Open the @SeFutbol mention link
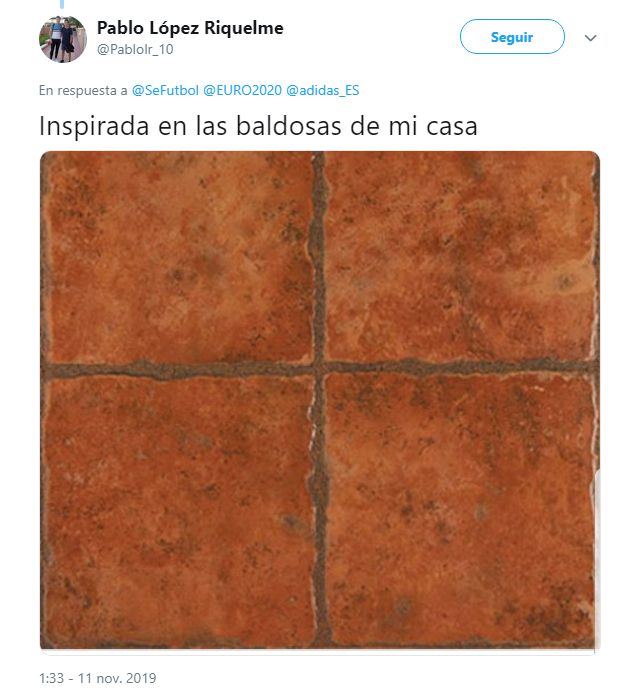 [165, 90]
